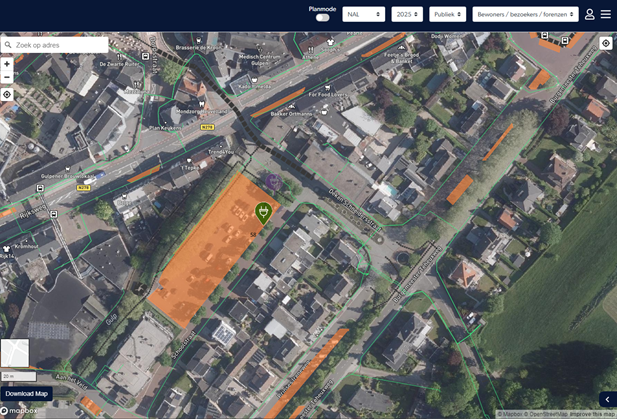Open the user account icon
Viewport: 617px width, 419px height.
[x=590, y=14]
